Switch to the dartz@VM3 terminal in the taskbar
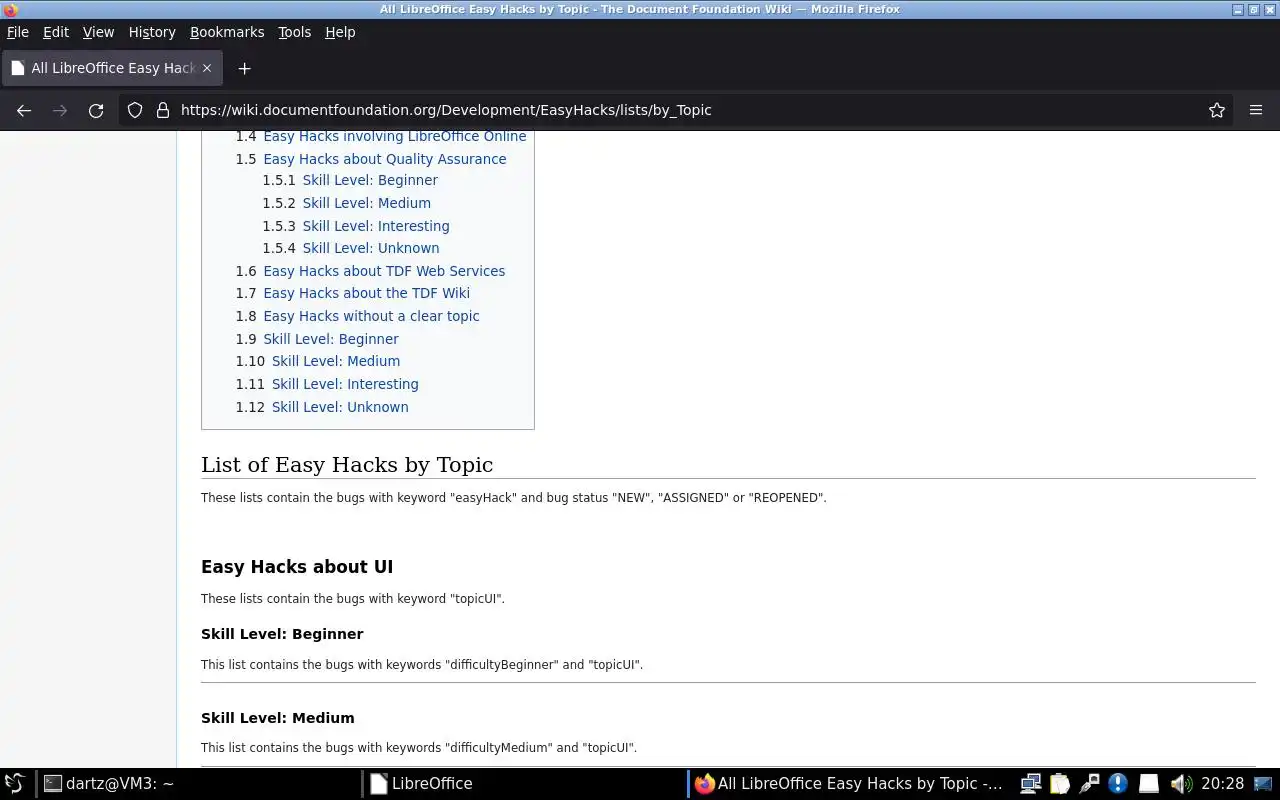Screen dimensions: 1280x800 [198, 783]
